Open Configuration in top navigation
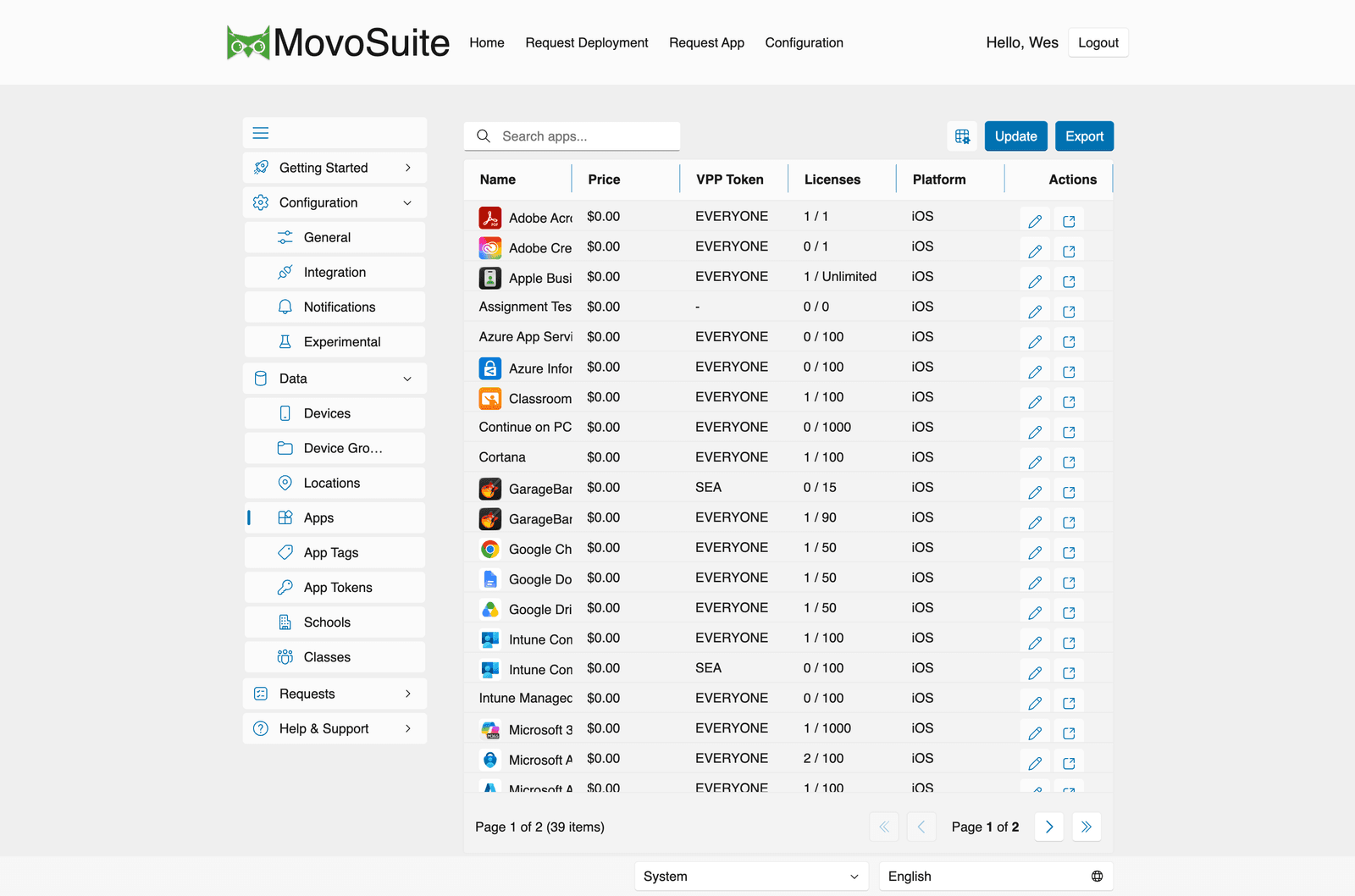Image resolution: width=1355 pixels, height=896 pixels. (x=804, y=42)
